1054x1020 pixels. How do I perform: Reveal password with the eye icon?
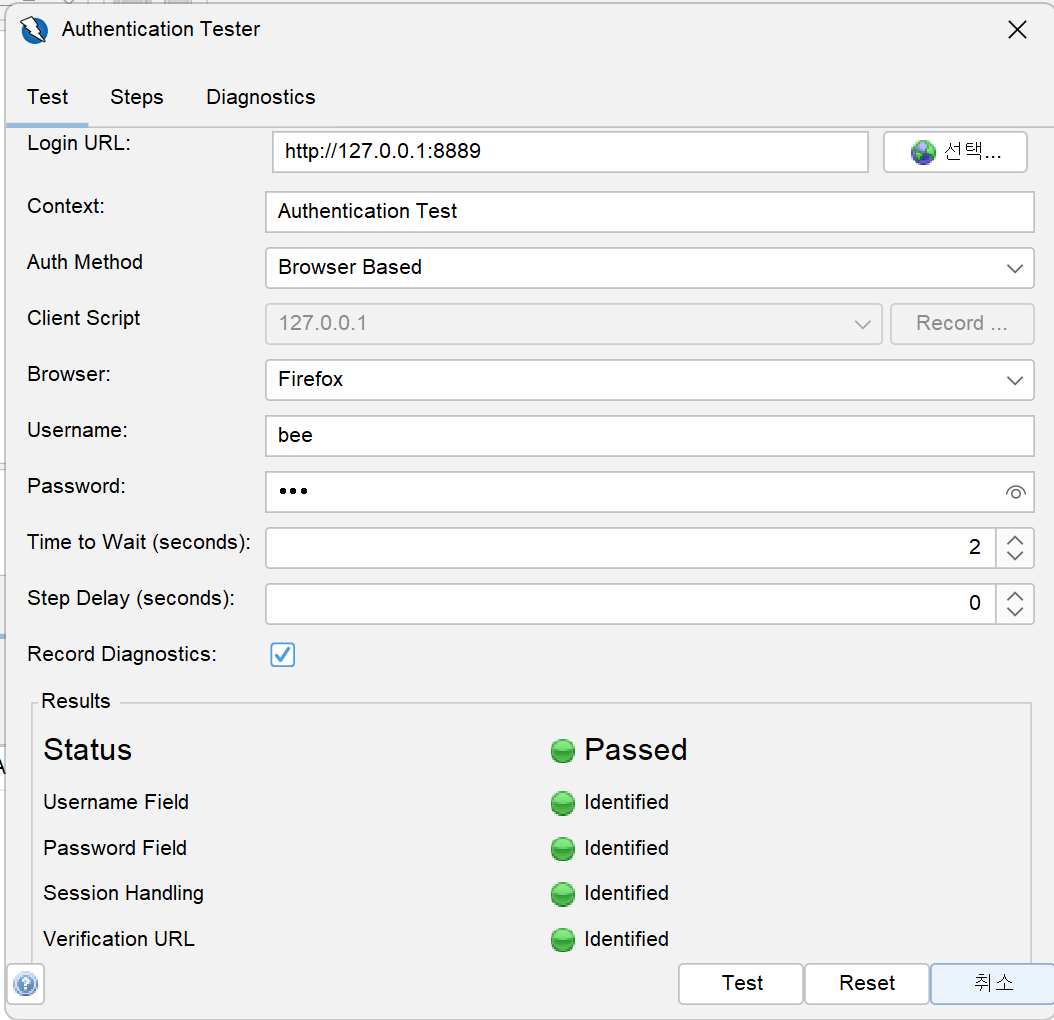[x=1015, y=492]
